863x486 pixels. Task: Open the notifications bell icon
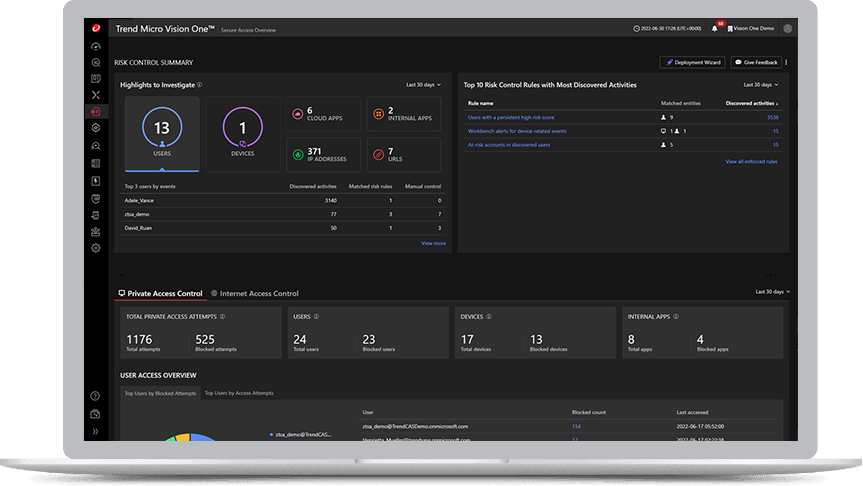tap(715, 29)
